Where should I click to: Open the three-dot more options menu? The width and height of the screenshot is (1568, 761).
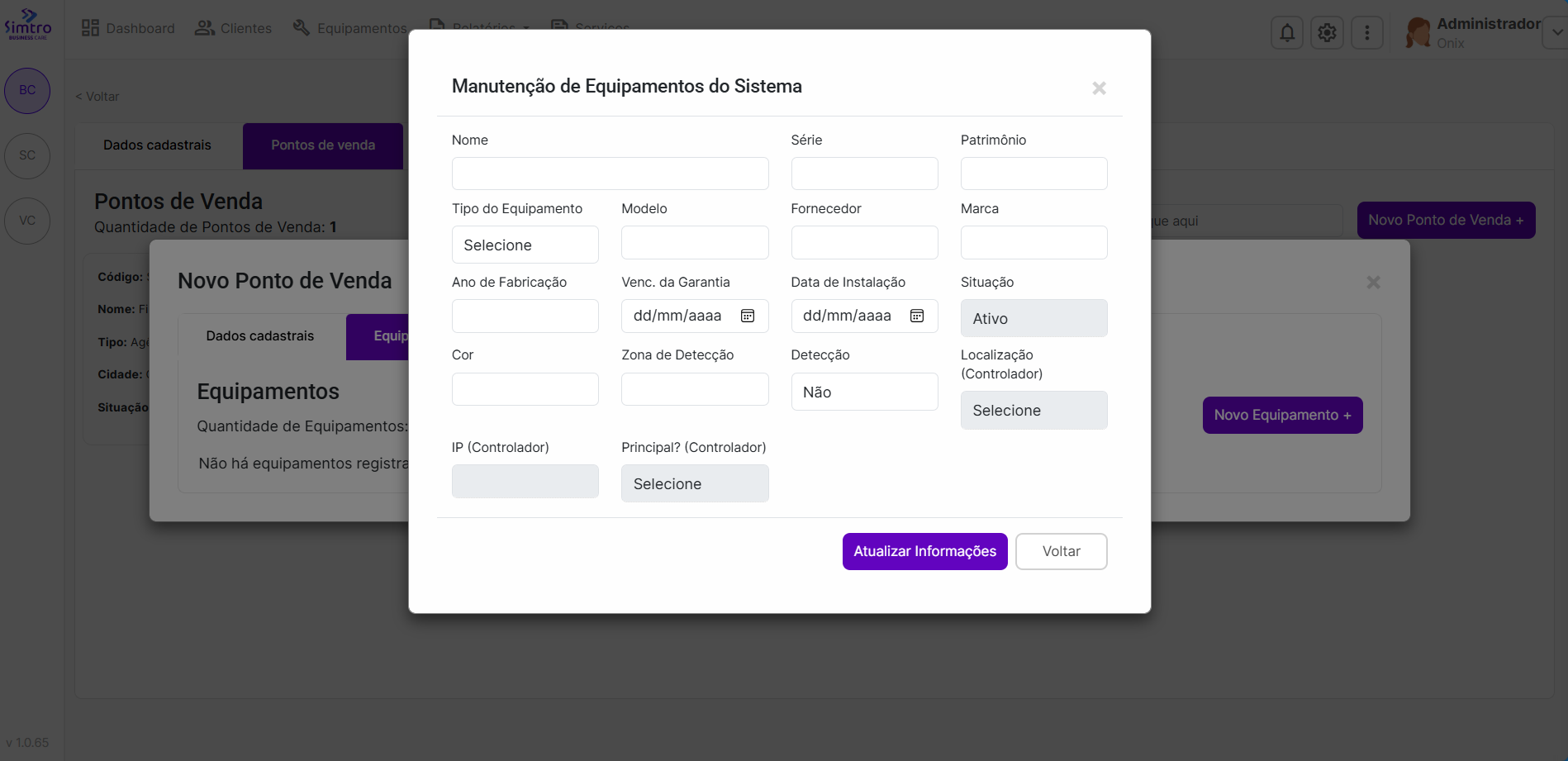point(1366,33)
